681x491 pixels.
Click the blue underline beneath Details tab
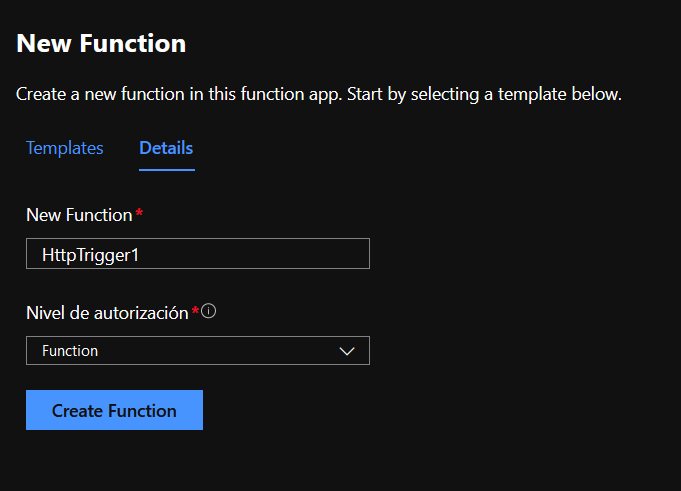[x=167, y=170]
